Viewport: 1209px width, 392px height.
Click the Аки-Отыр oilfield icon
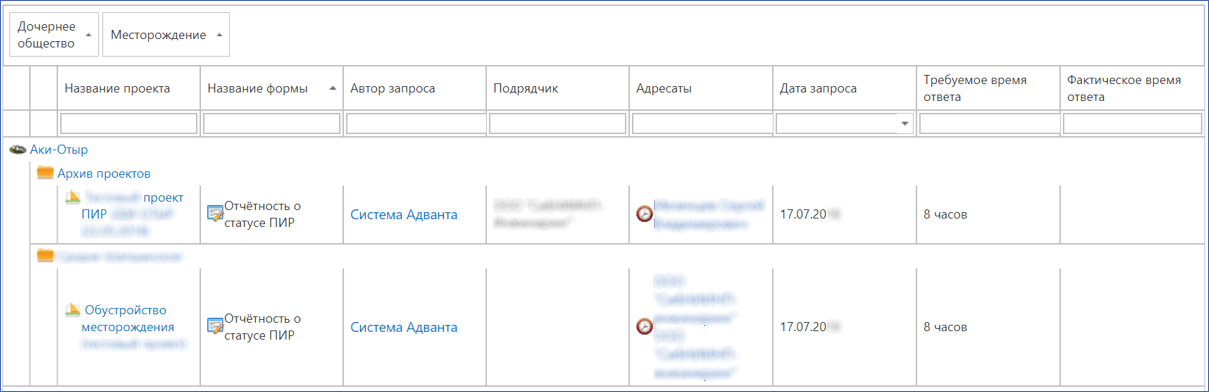click(x=17, y=150)
